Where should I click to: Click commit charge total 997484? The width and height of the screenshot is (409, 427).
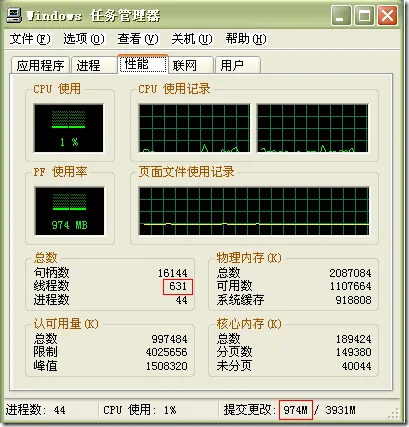[x=169, y=339]
